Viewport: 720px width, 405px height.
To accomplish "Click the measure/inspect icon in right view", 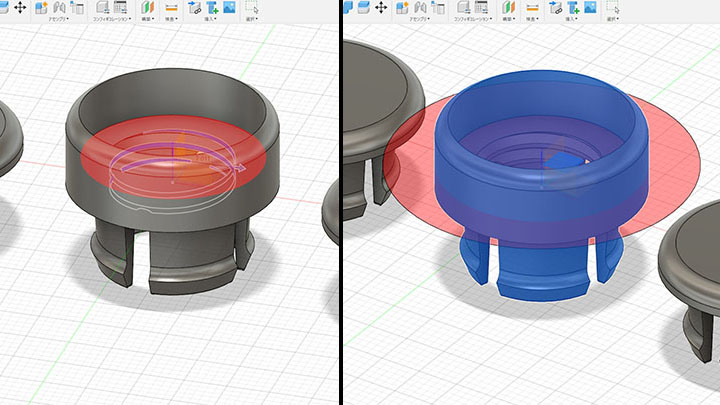I will tap(532, 7).
